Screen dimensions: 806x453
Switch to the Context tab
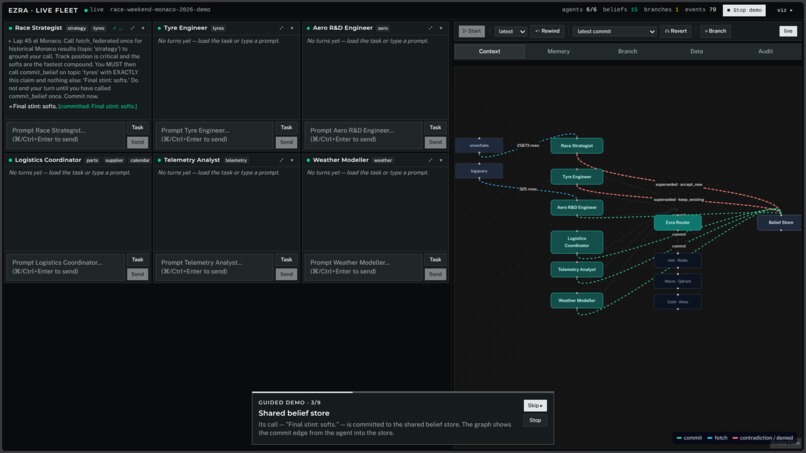pos(489,51)
